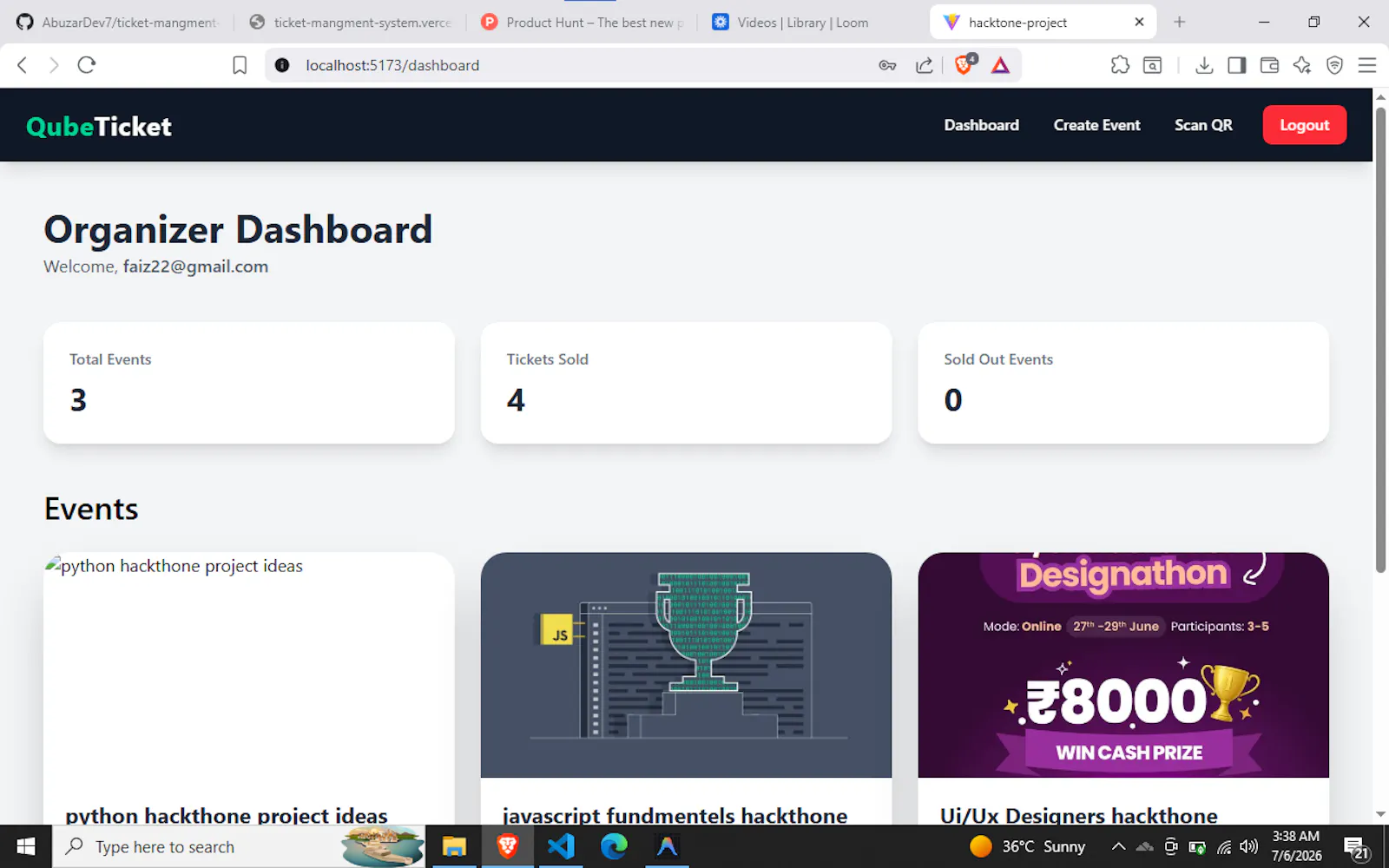
Task: Click the red Logout button
Action: click(1304, 125)
